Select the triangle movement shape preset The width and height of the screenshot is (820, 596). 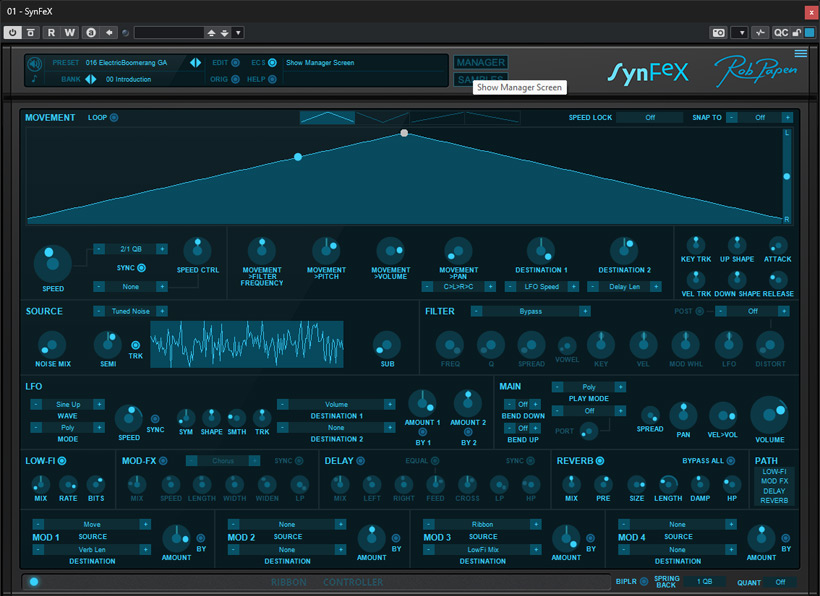coord(327,117)
